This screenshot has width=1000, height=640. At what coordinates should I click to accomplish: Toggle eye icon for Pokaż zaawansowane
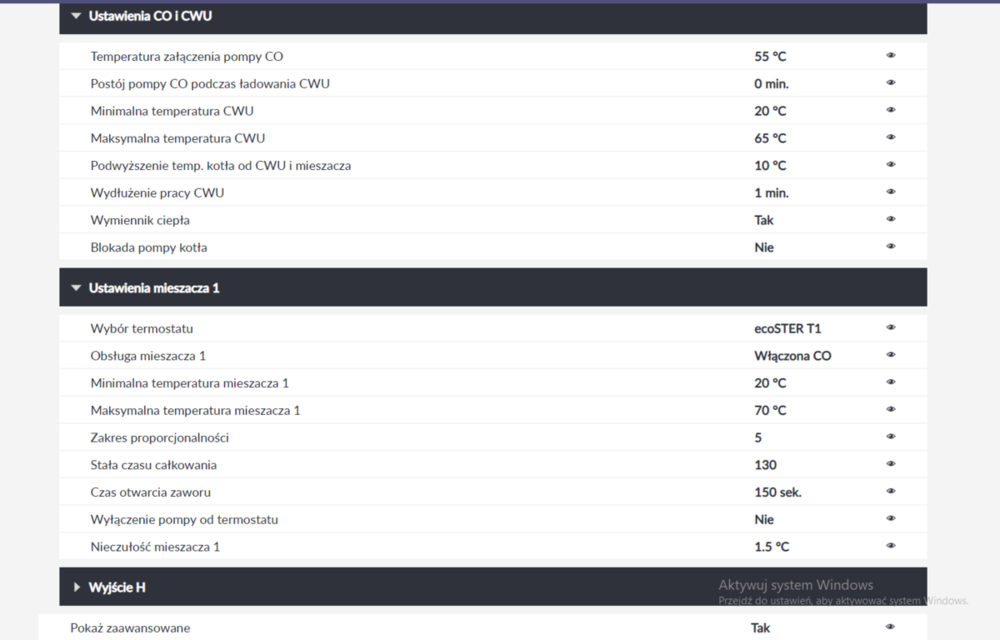coord(890,628)
